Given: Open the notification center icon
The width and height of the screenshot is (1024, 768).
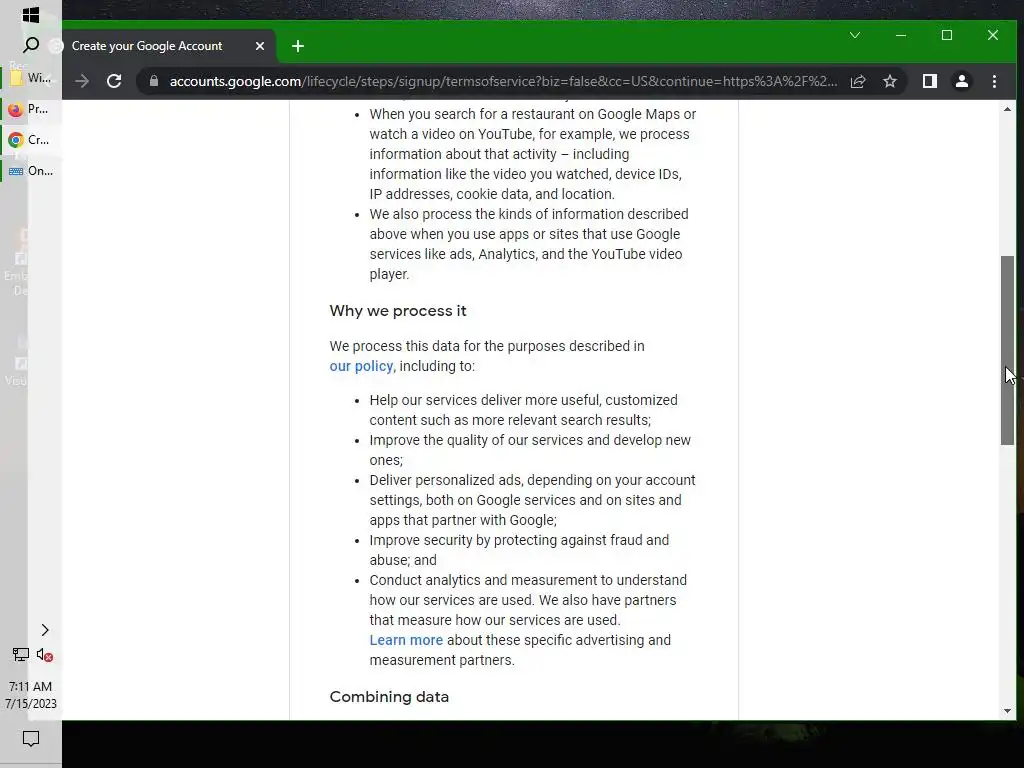Looking at the screenshot, I should pos(31,739).
